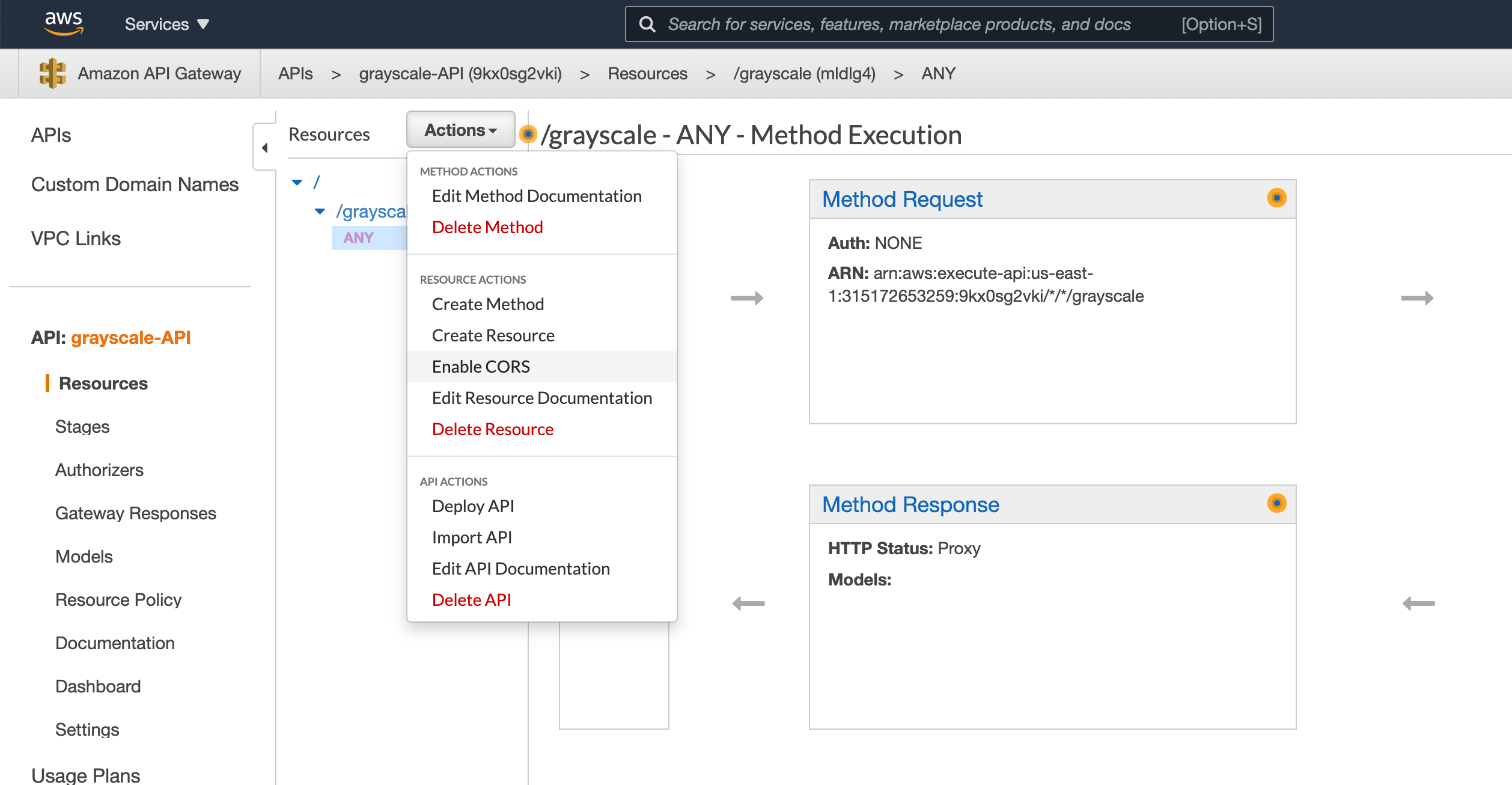Select Enable CORS from Actions menu
Screen dimensions: 1512x785
481,367
